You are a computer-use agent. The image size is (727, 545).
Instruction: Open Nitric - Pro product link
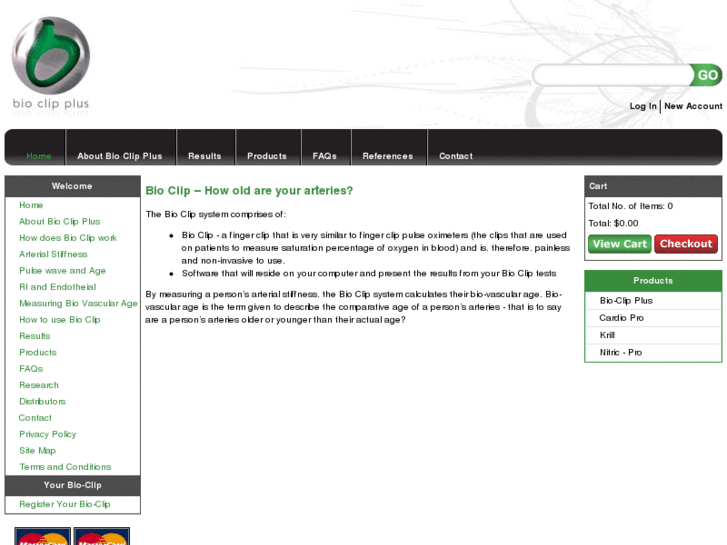[620, 353]
